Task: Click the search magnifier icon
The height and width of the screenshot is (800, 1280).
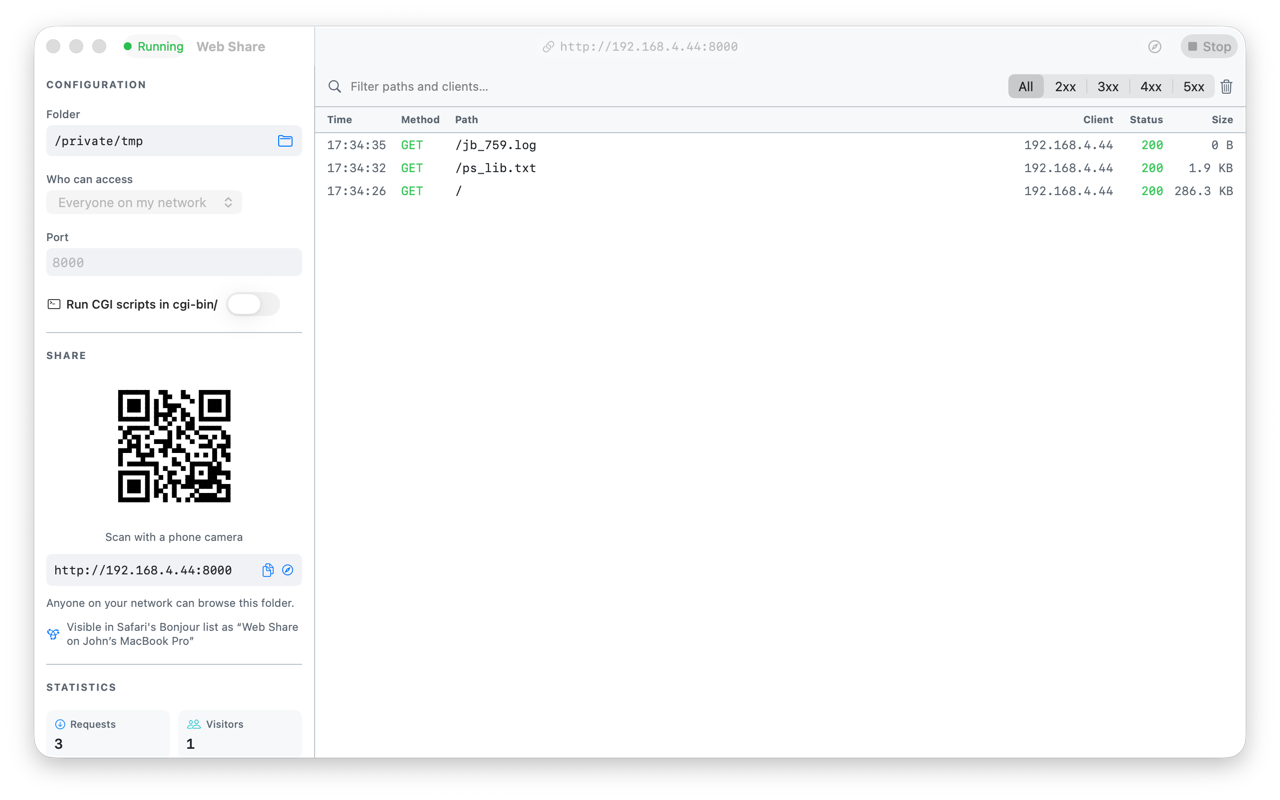Action: 335,87
